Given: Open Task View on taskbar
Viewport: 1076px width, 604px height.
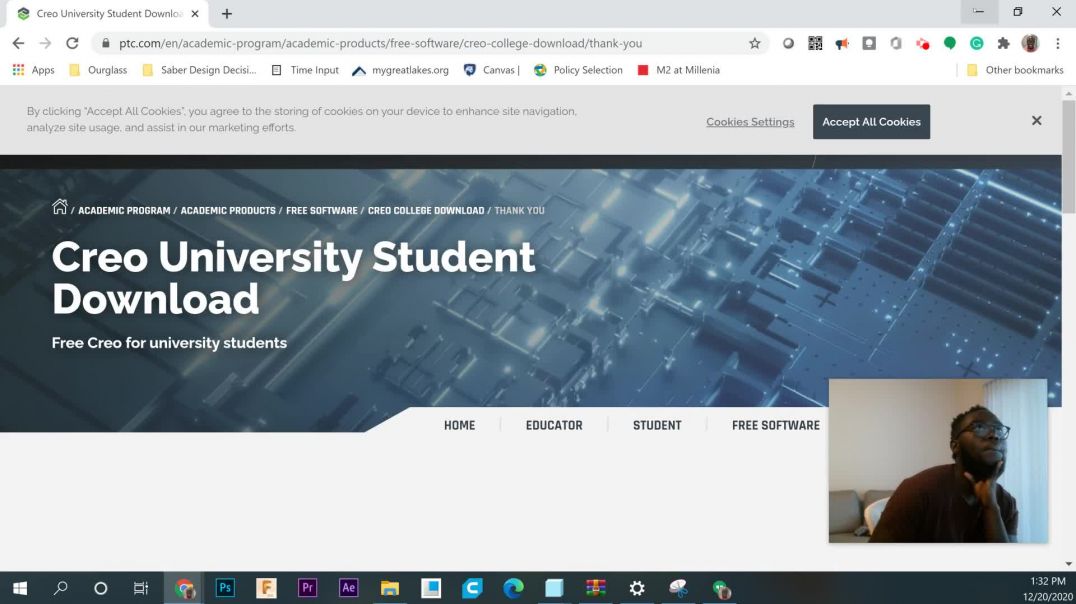Looking at the screenshot, I should [141, 588].
